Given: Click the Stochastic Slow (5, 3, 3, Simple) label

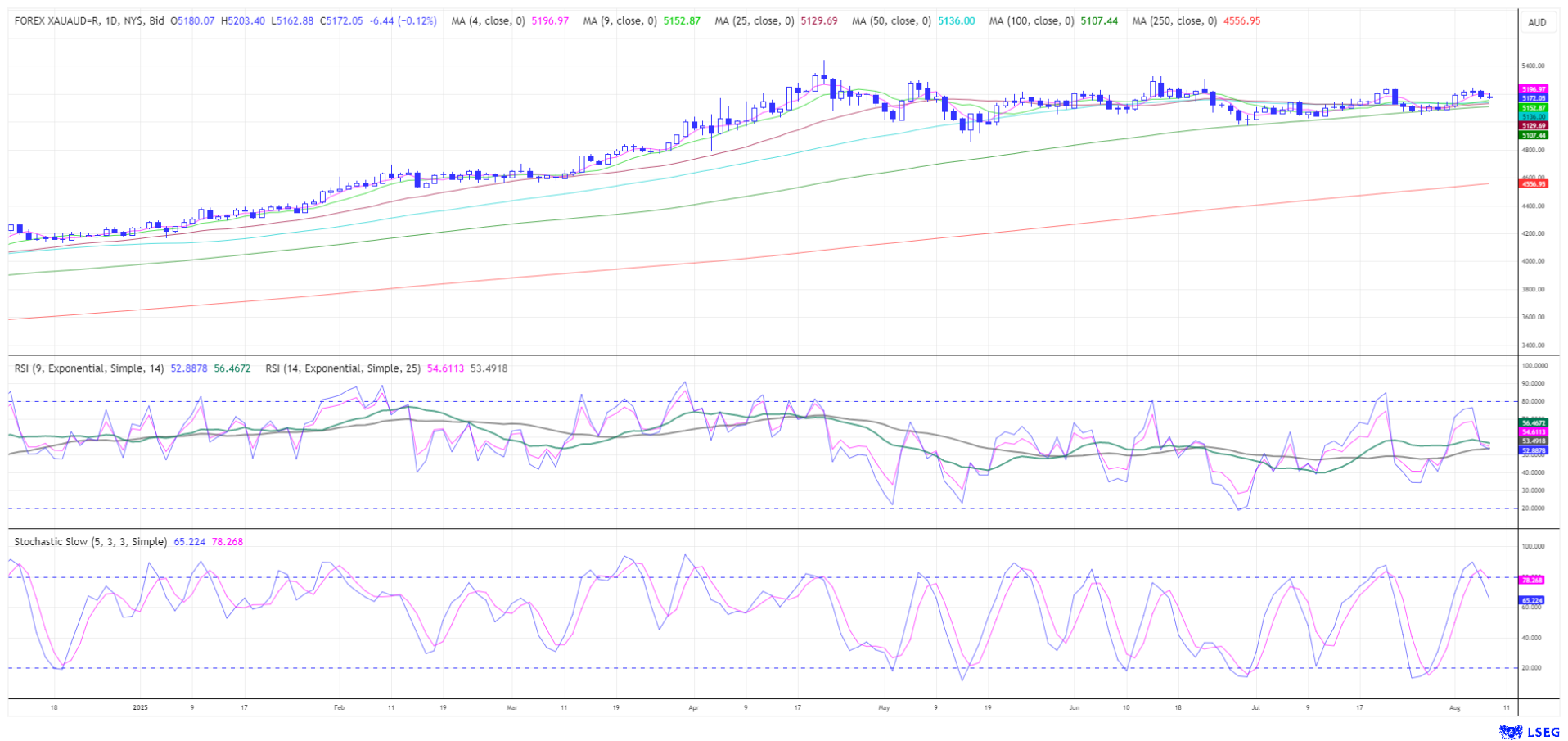Looking at the screenshot, I should pos(90,542).
